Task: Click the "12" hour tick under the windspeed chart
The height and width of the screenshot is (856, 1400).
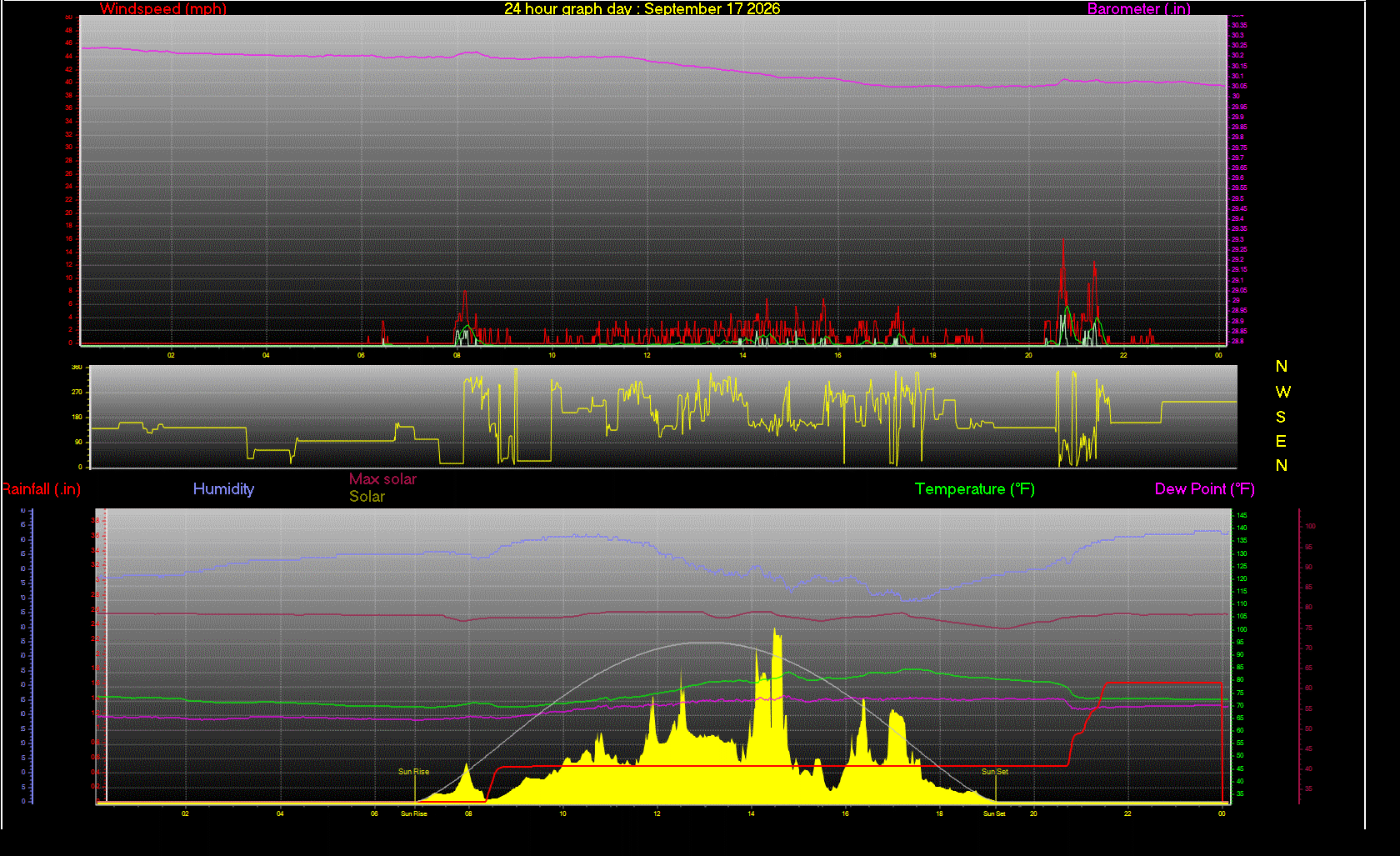Action: click(647, 355)
